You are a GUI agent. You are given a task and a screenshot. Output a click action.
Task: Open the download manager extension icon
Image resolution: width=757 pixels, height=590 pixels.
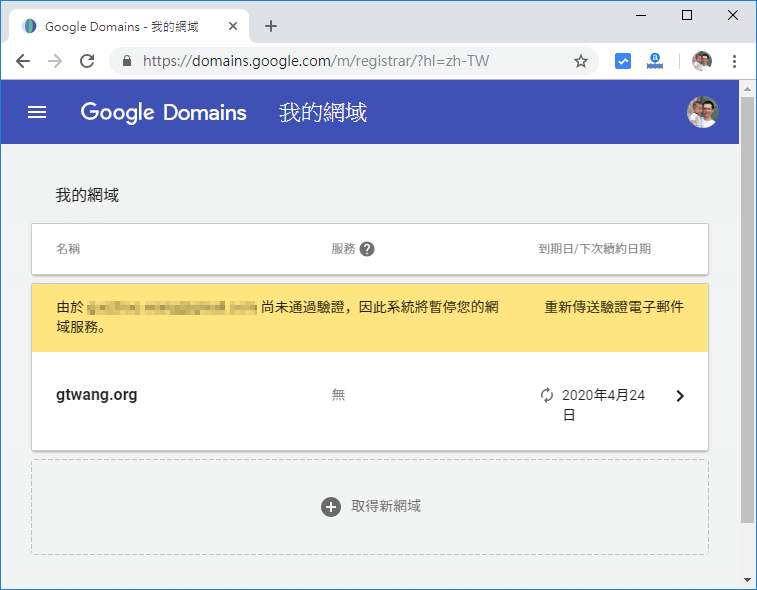655,61
